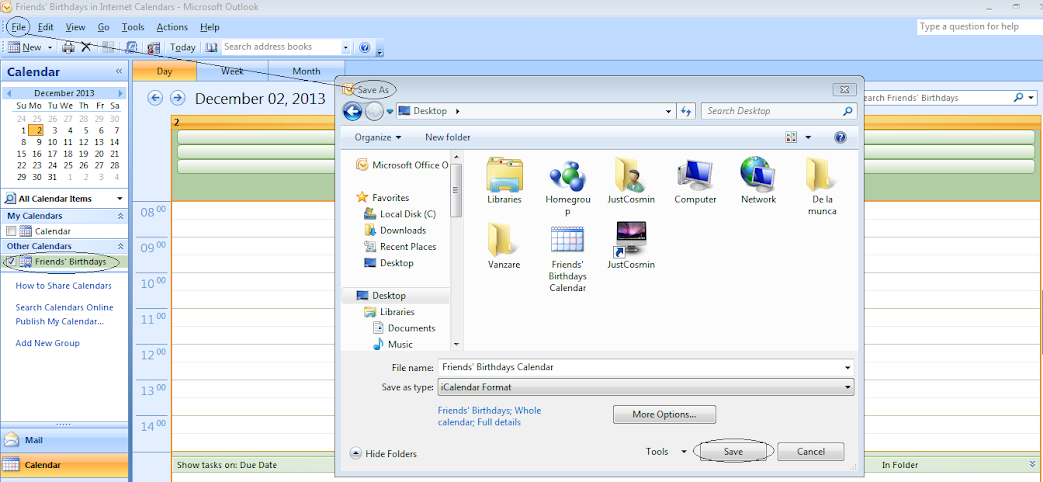Click the Delete X icon in toolbar
This screenshot has height=482, width=1043.
[x=86, y=47]
